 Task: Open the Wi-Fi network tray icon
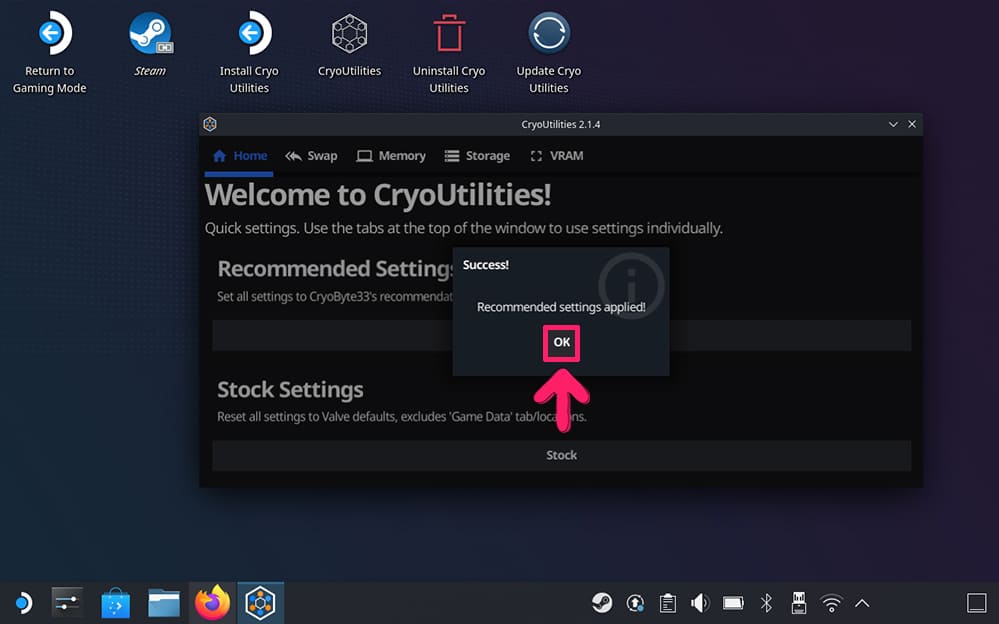pyautogui.click(x=831, y=603)
